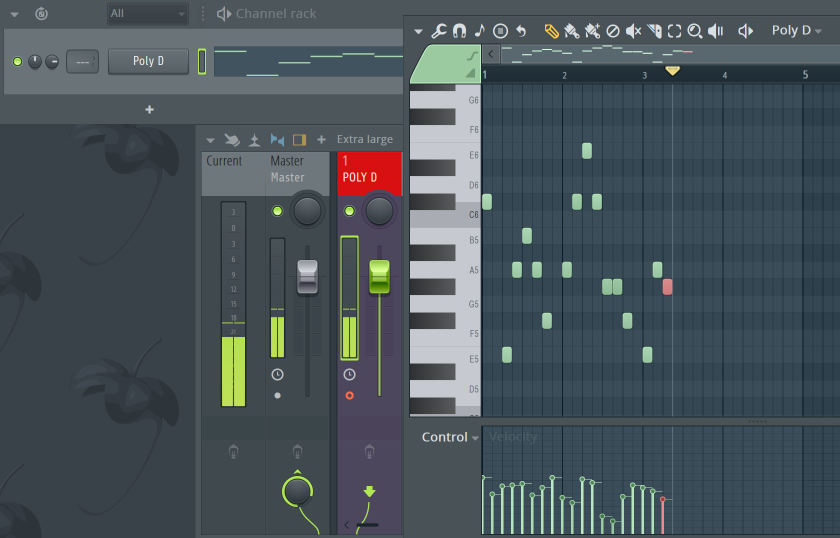Toggle Poly D channel mute LED
Viewport: 840px width, 538px height.
point(17,62)
